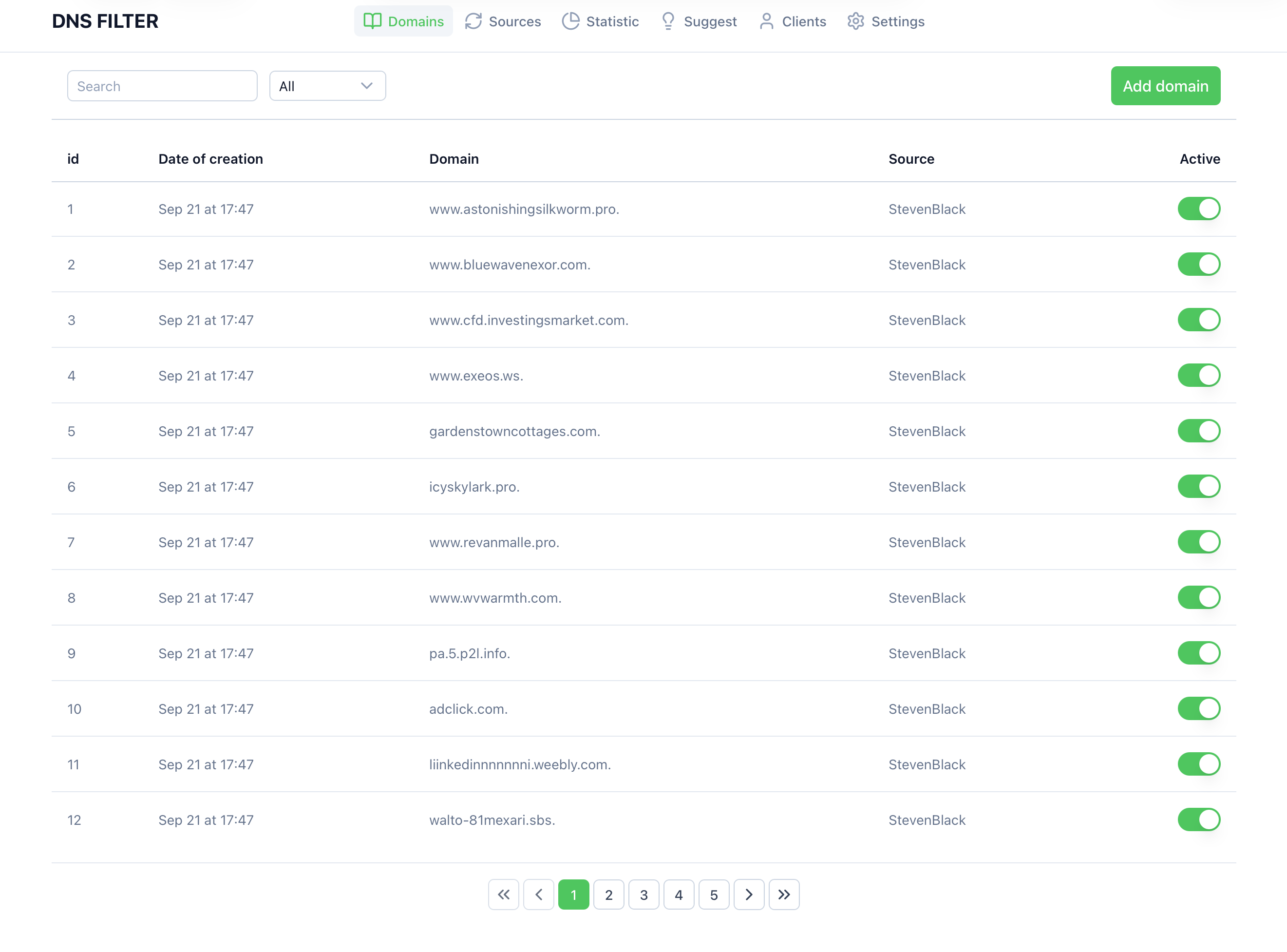This screenshot has height=952, width=1287.
Task: Open the Clients tab label
Action: pos(804,21)
